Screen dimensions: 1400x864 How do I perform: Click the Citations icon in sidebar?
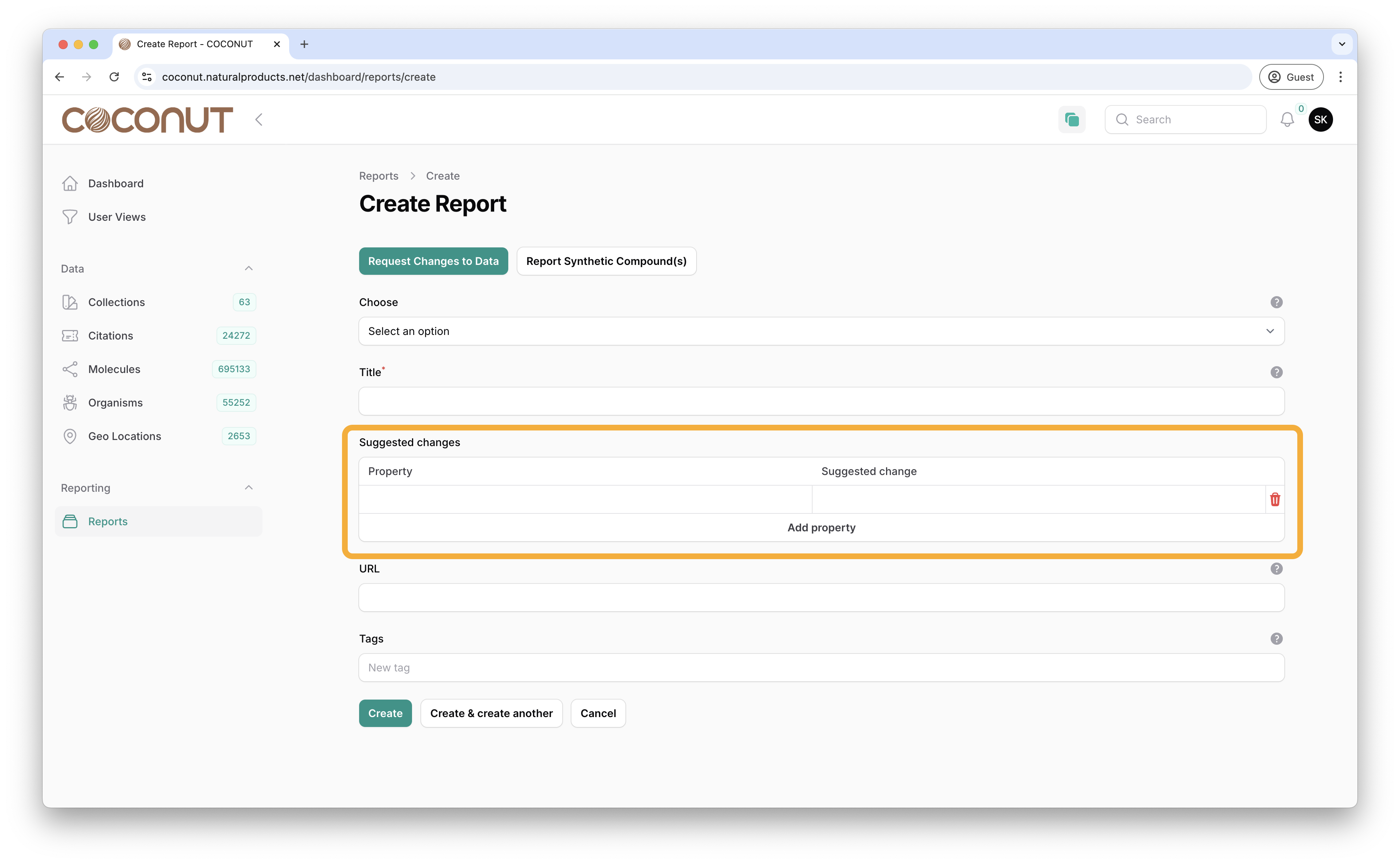(x=69, y=335)
